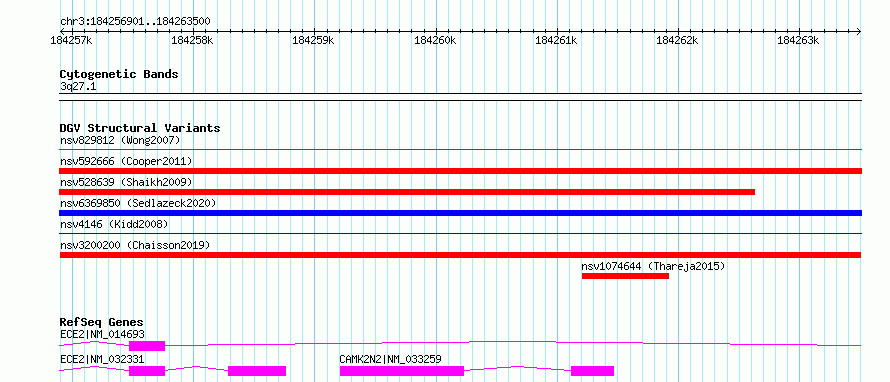Select the large CAMK2N2 exon block under its label
The width and height of the screenshot is (890, 382).
click(402, 371)
